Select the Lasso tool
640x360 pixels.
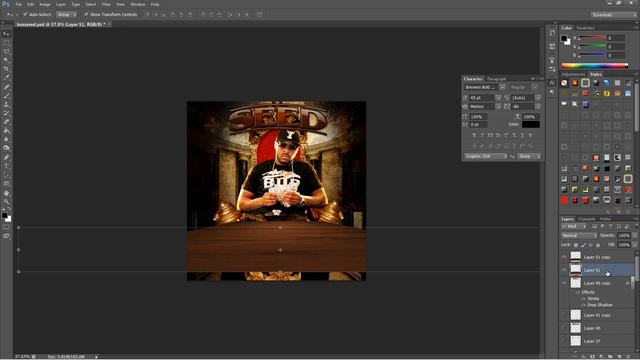pos(7,52)
